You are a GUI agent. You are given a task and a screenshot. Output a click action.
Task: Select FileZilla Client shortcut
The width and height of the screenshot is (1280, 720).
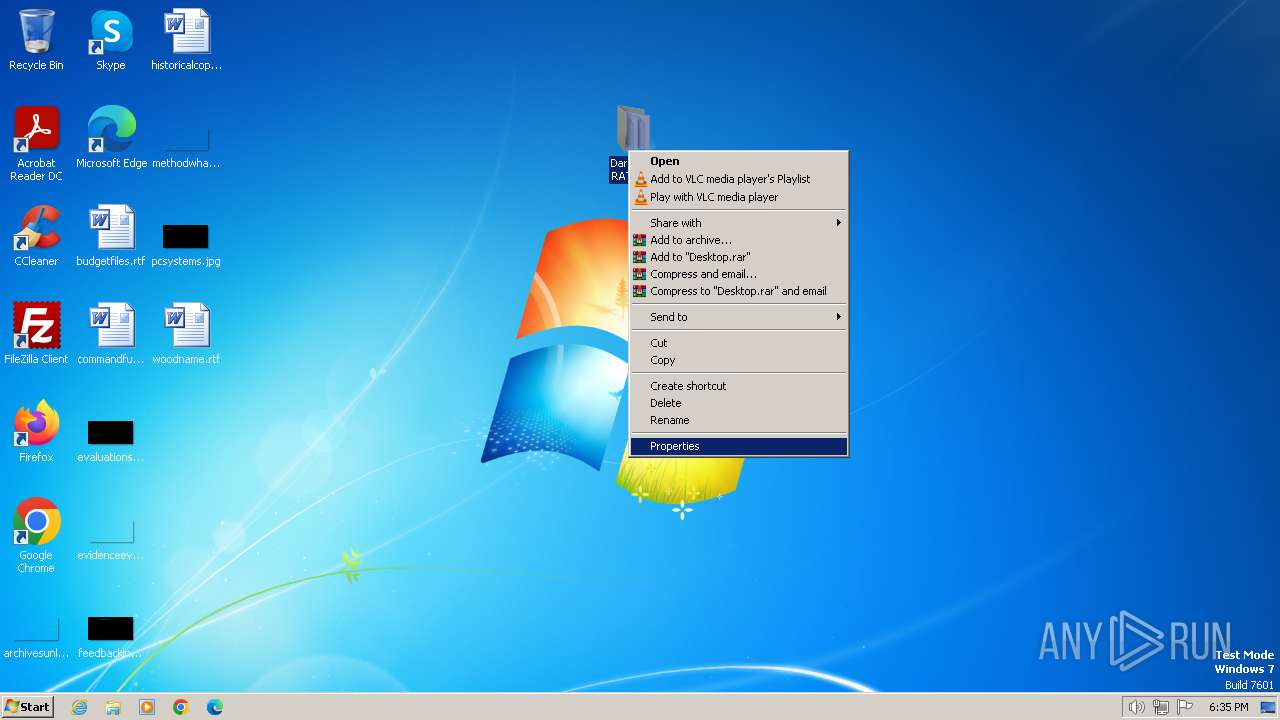36,334
